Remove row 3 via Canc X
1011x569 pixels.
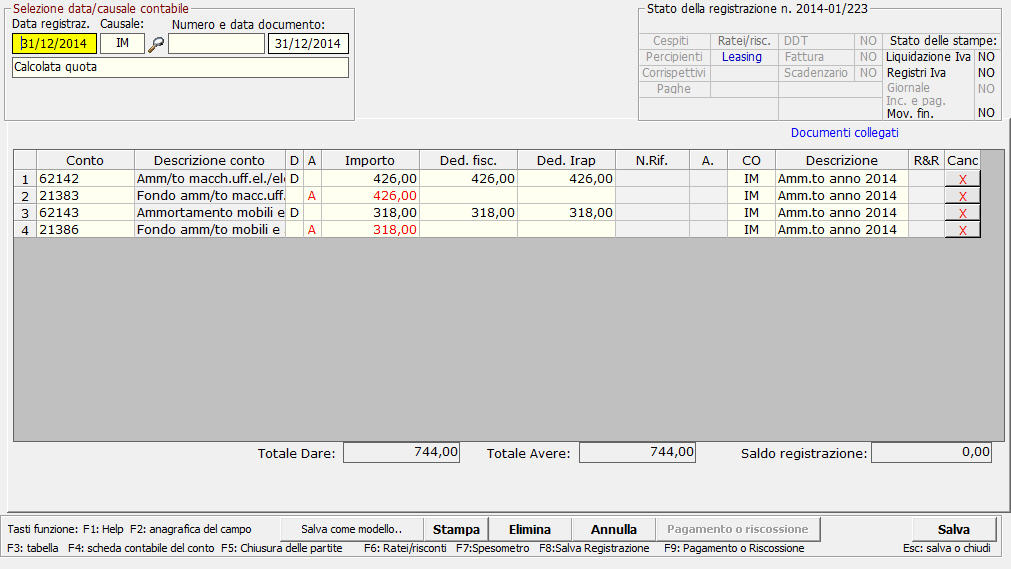(962, 213)
